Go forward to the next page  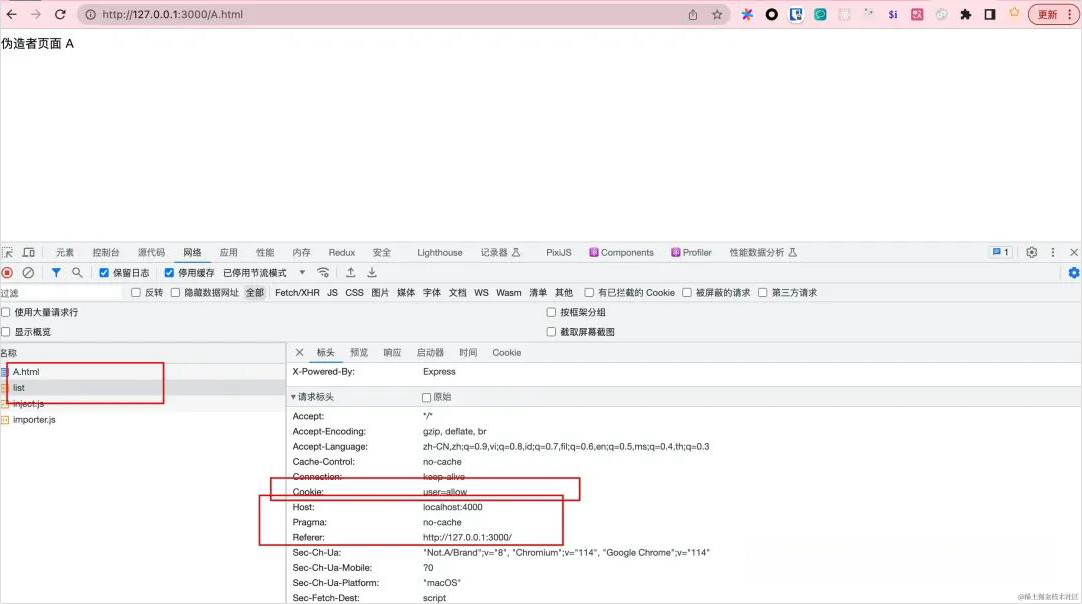36,14
